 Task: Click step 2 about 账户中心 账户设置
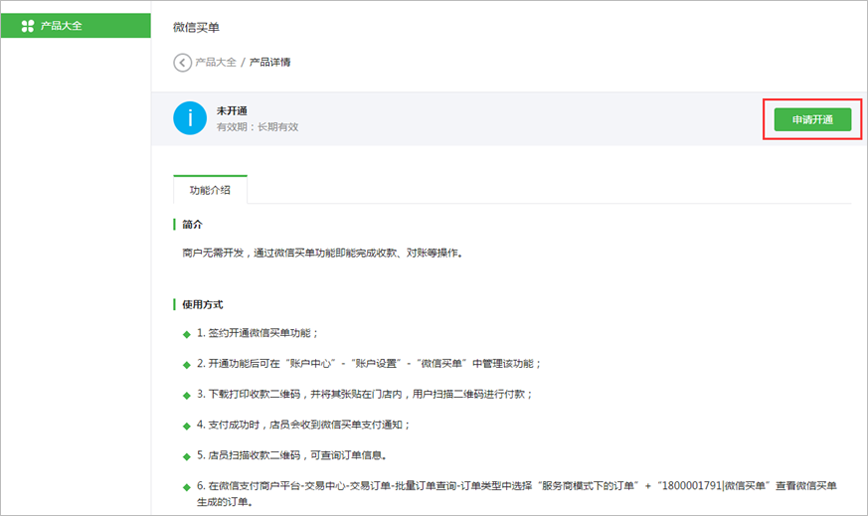click(x=369, y=364)
